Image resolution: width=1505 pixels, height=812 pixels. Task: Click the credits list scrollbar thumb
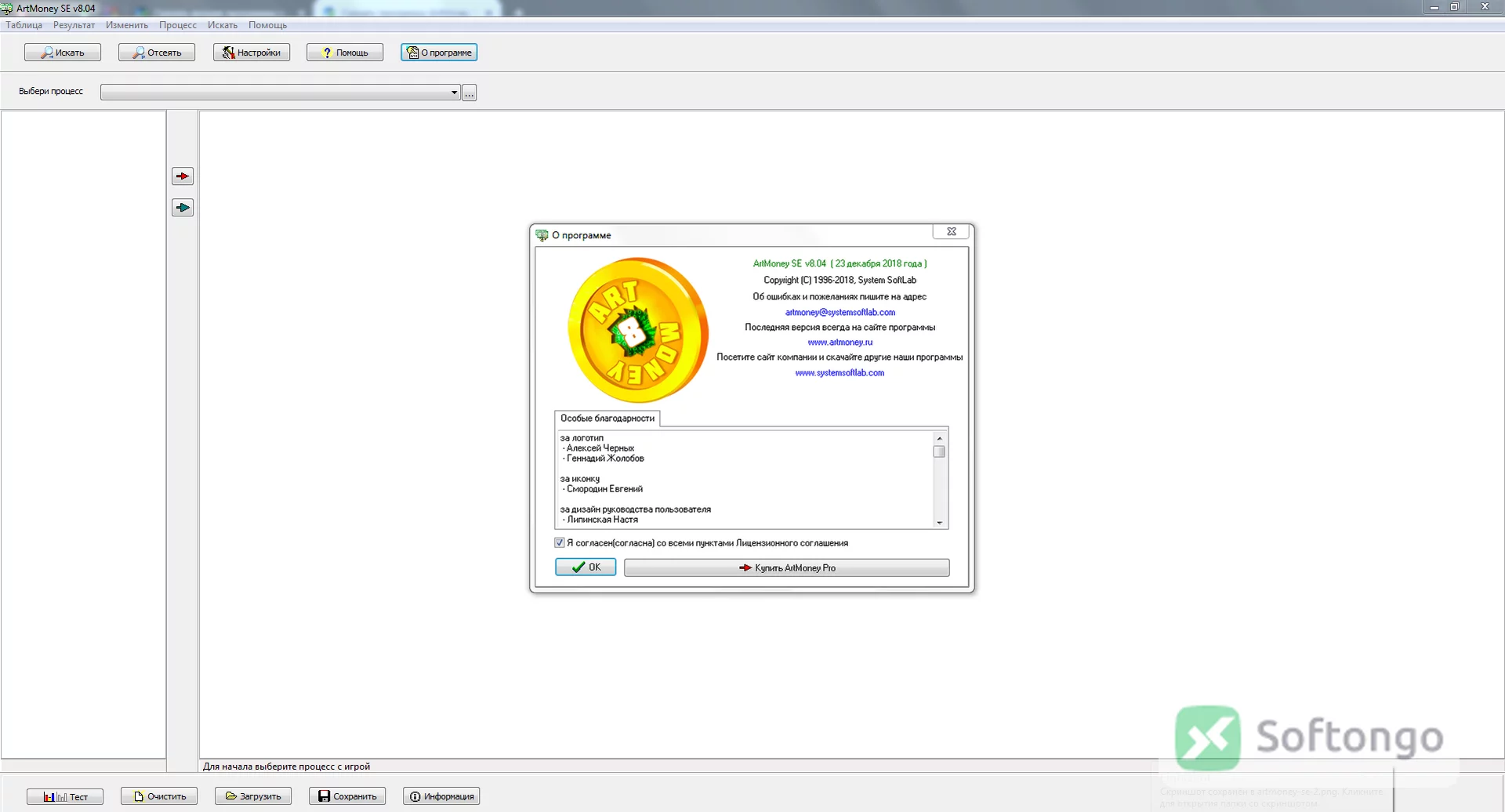tap(939, 452)
